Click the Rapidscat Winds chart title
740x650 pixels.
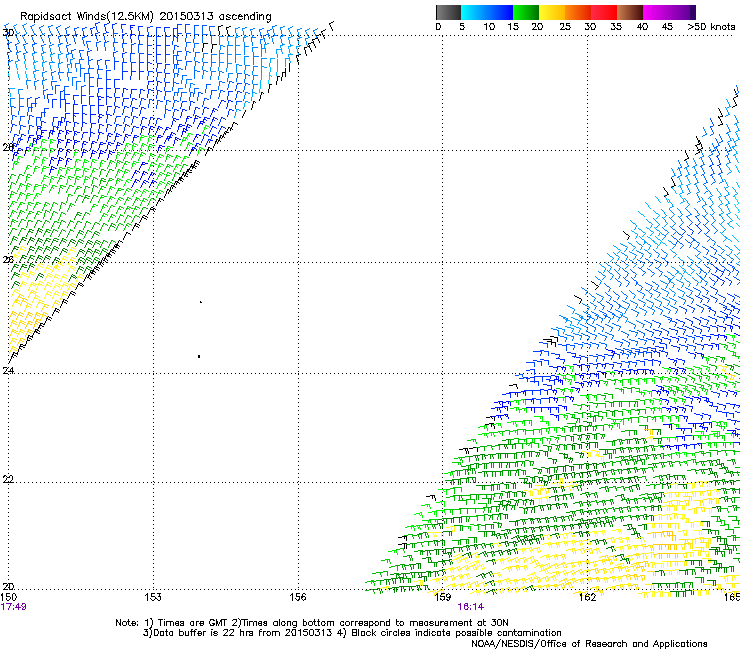tap(146, 16)
